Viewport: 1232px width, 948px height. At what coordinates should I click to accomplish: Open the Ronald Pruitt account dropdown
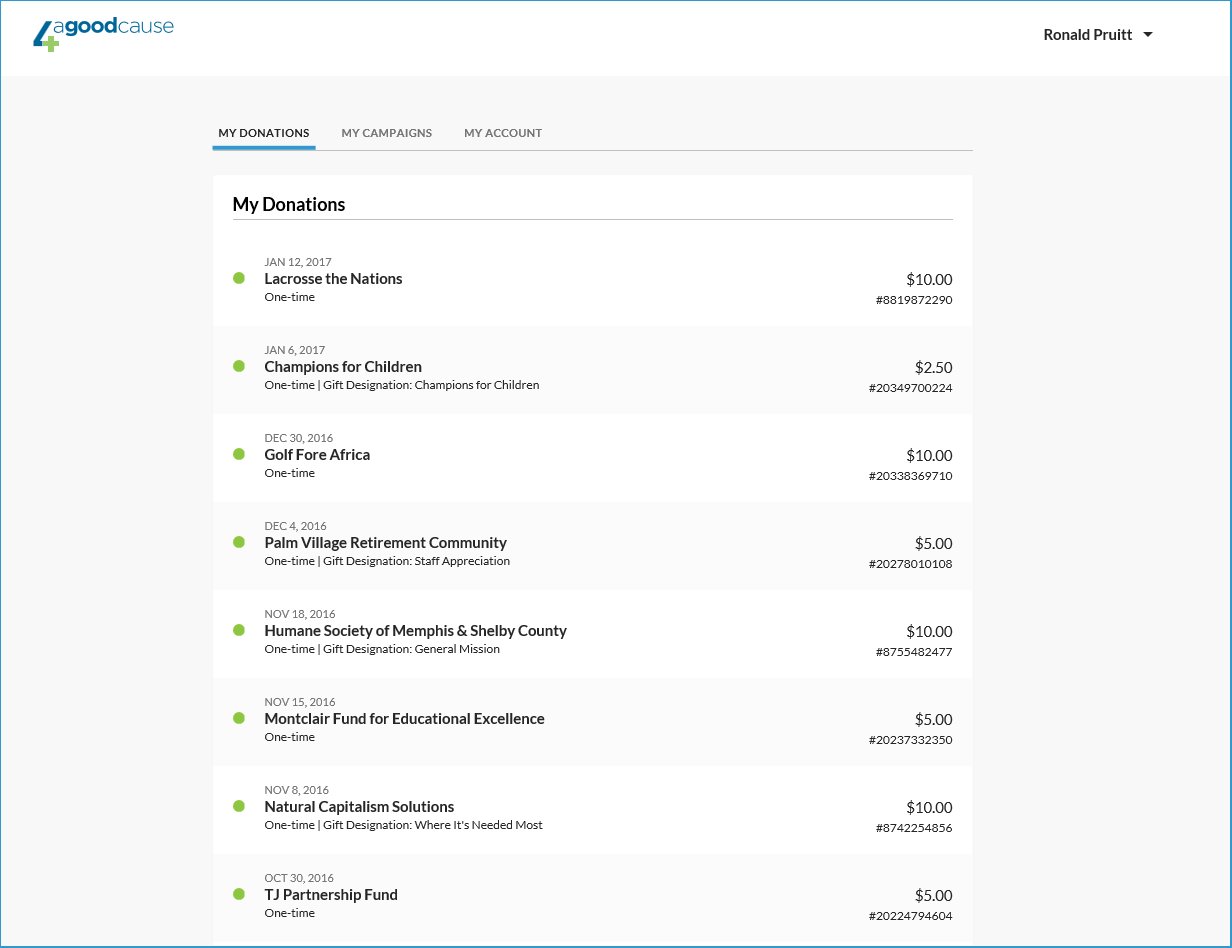(x=1097, y=35)
